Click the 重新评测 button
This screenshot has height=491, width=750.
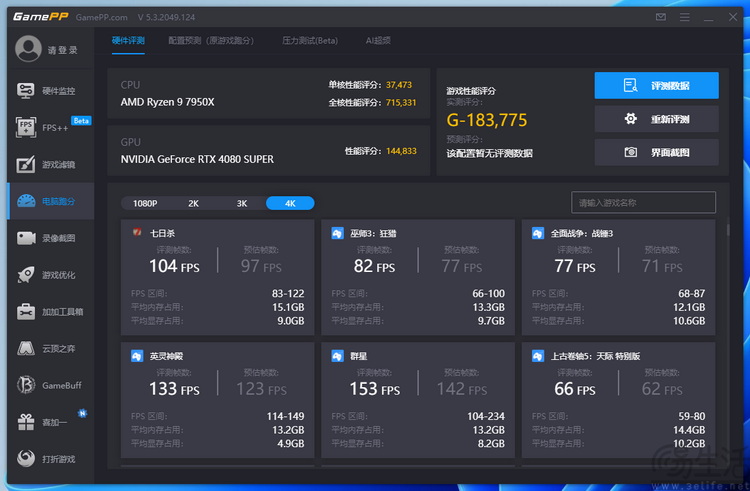pos(656,119)
